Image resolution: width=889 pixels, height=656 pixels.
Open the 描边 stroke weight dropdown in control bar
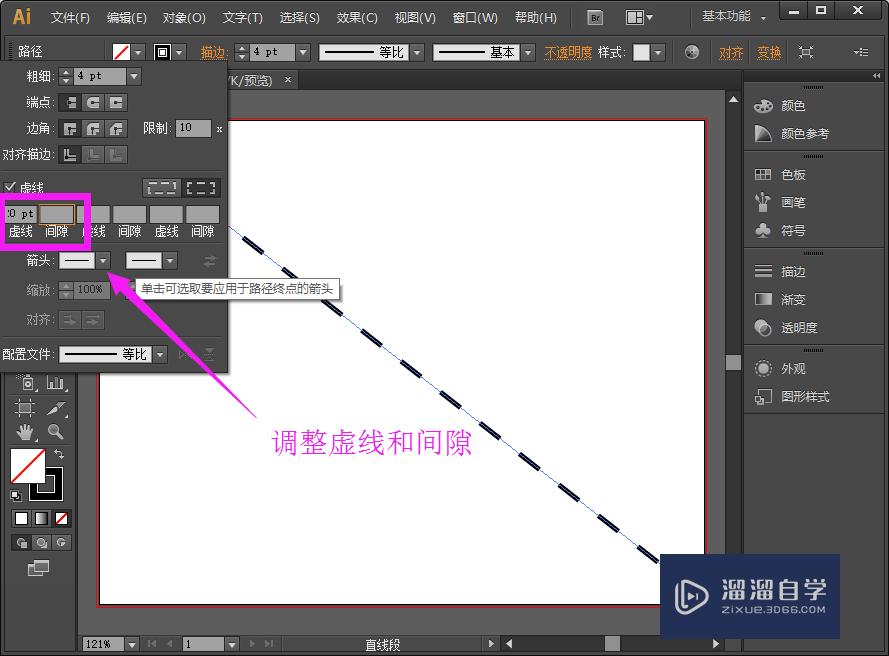pyautogui.click(x=303, y=53)
